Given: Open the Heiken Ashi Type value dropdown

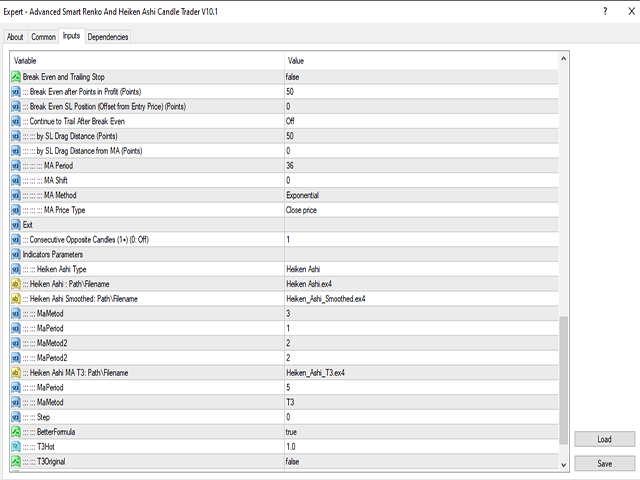Looking at the screenshot, I should 421,269.
